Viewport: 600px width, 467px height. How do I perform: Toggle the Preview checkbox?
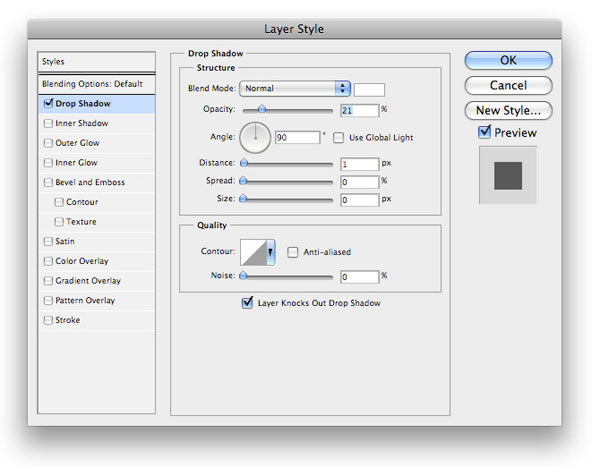484,132
